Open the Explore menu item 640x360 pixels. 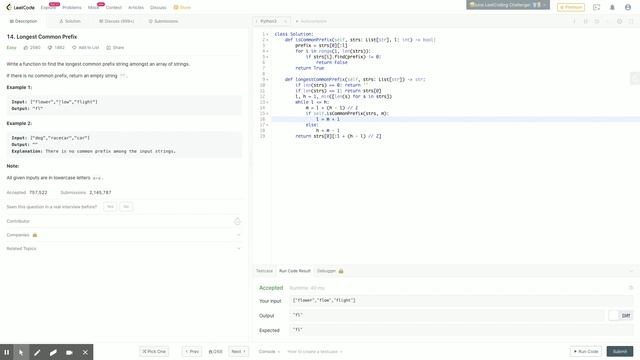(48, 7)
